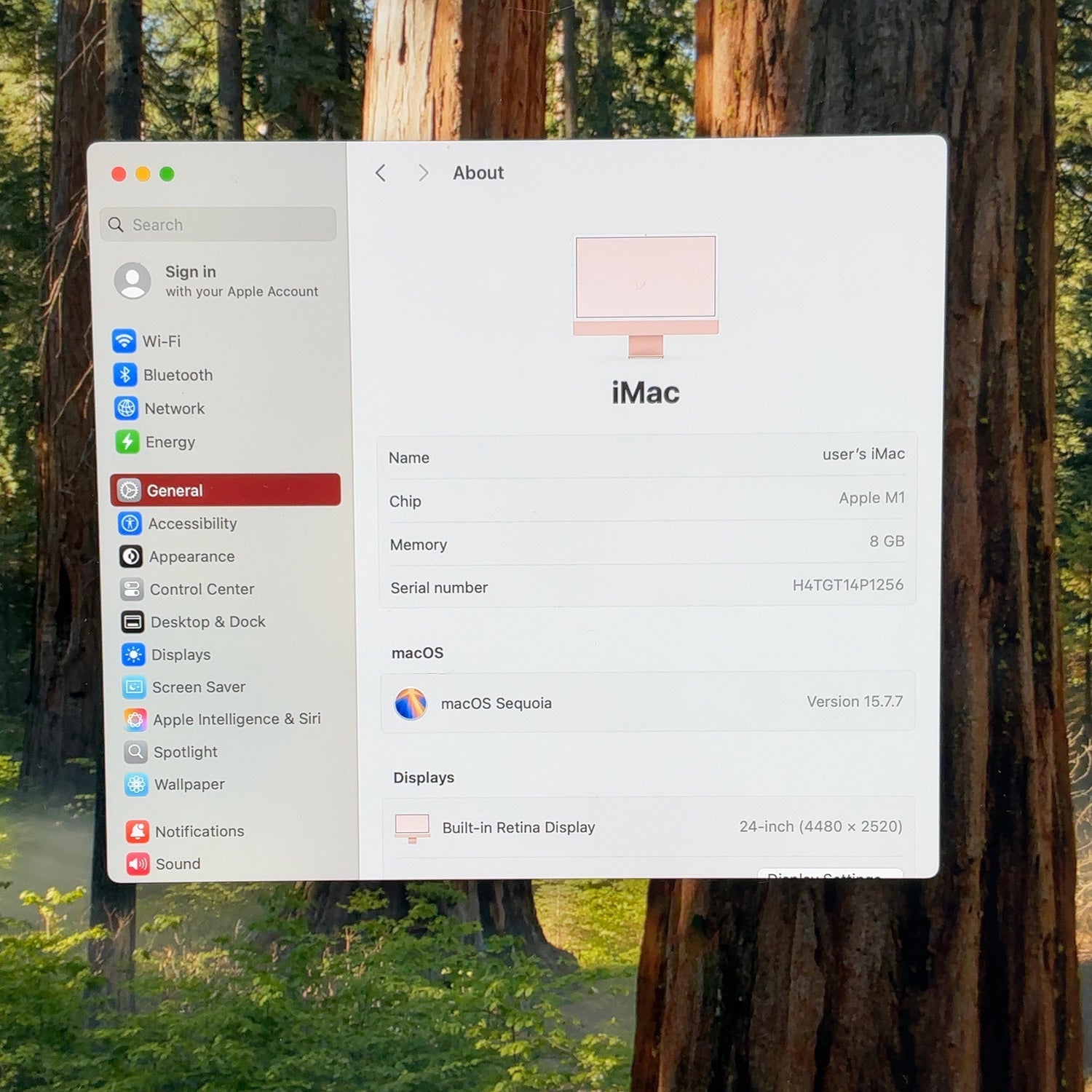This screenshot has height=1092, width=1092.
Task: Click the Accessibility icon
Action: [x=130, y=523]
